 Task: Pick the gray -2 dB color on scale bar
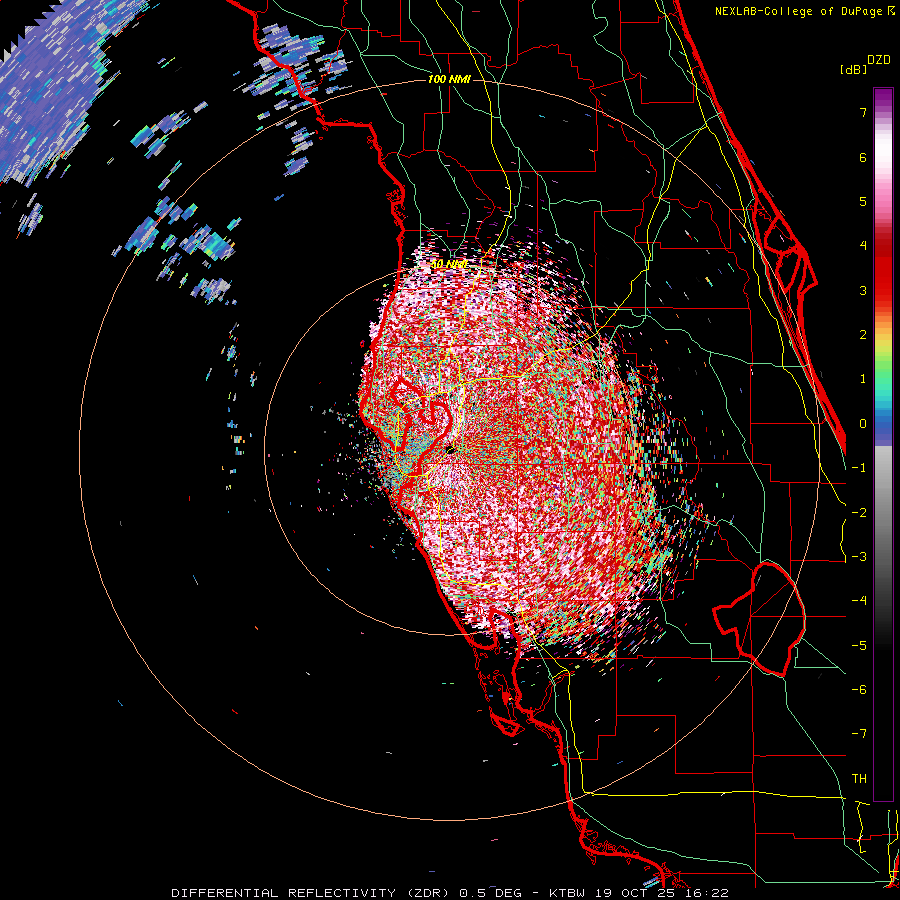(883, 513)
